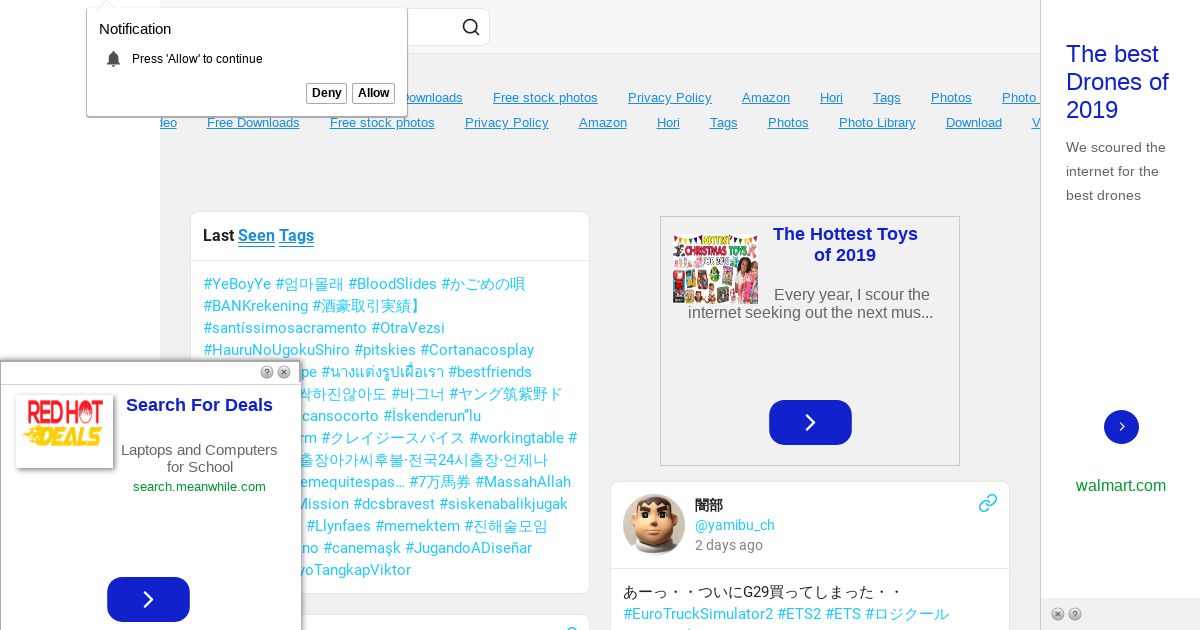Open The Hottest Toys of 2019 headline
Screen dimensions: 1200x630
(x=845, y=245)
